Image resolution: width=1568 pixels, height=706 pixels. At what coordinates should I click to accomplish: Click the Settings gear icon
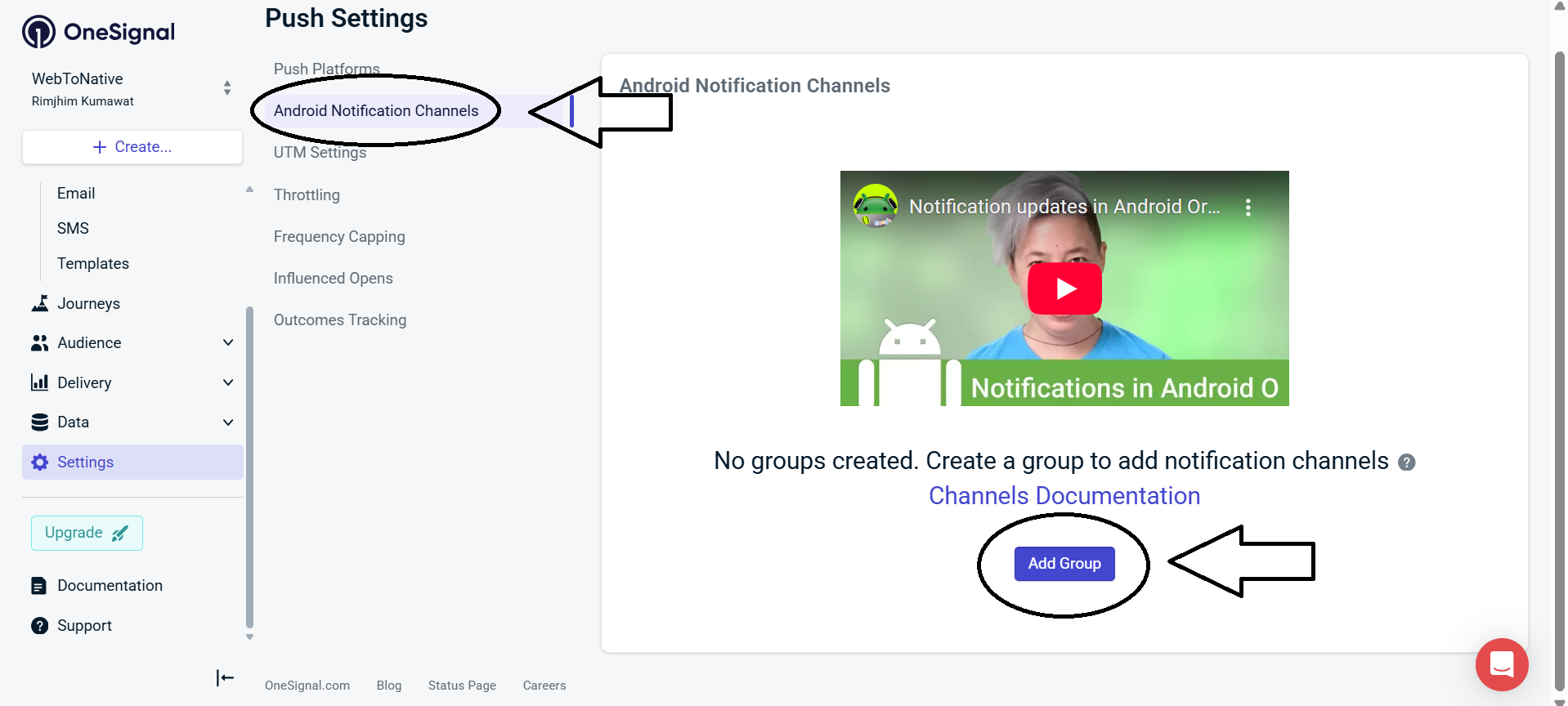point(39,462)
